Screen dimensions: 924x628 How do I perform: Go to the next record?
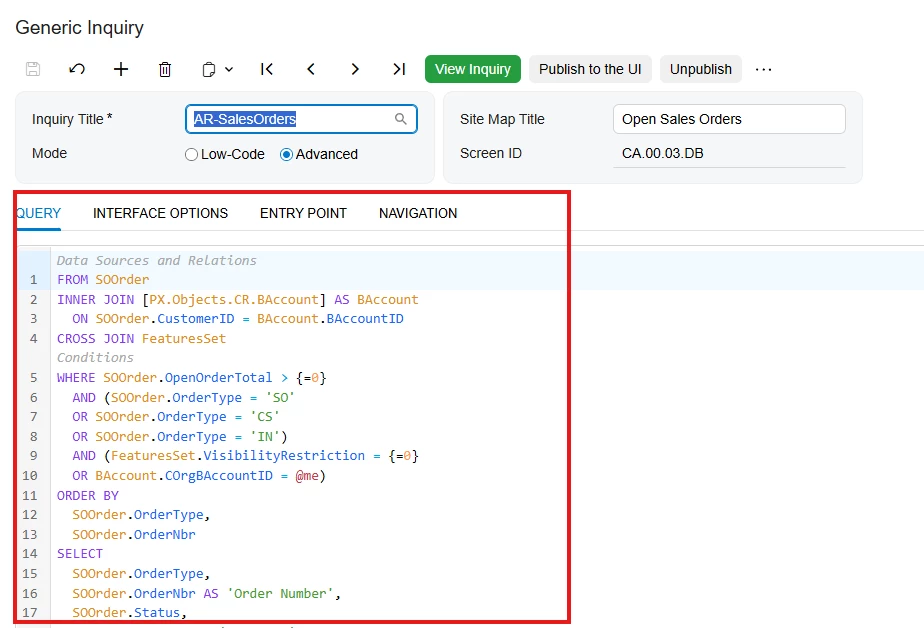[355, 69]
